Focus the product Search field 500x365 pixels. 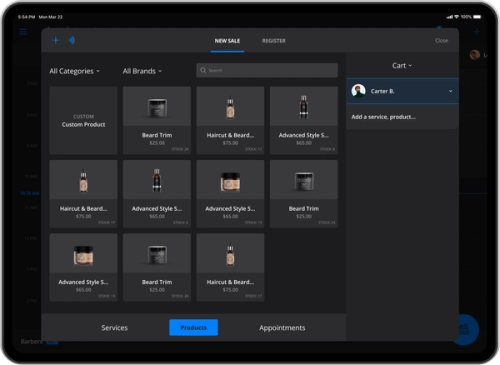[x=267, y=70]
